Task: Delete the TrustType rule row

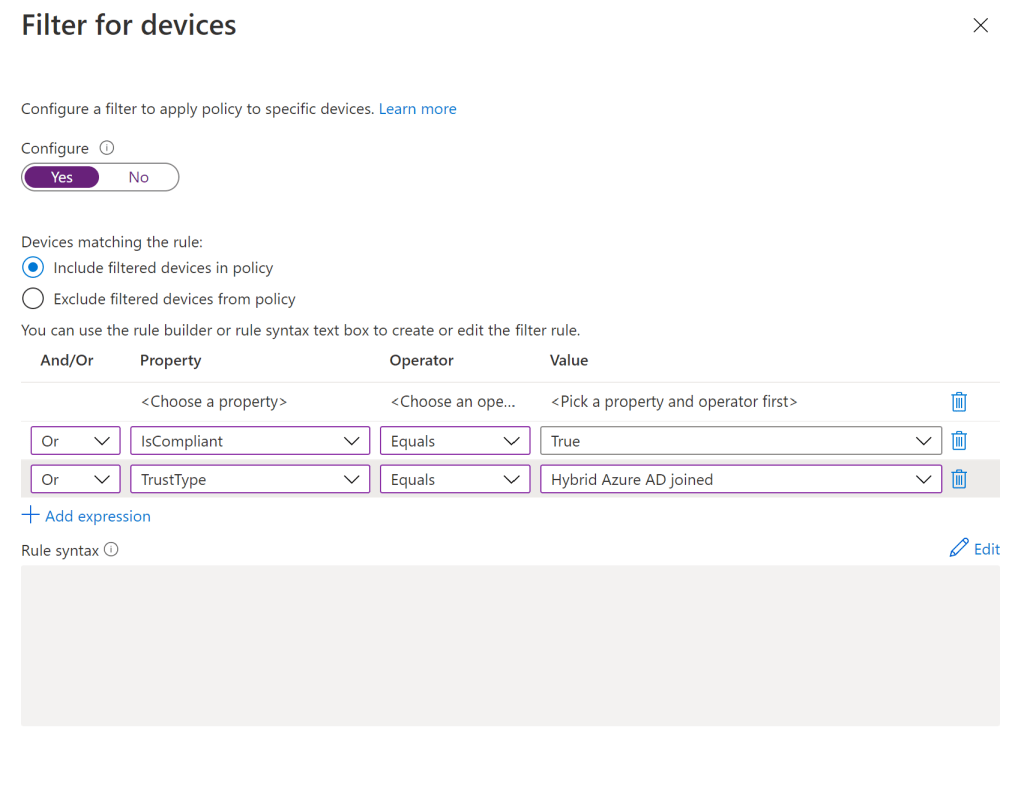Action: 958,480
